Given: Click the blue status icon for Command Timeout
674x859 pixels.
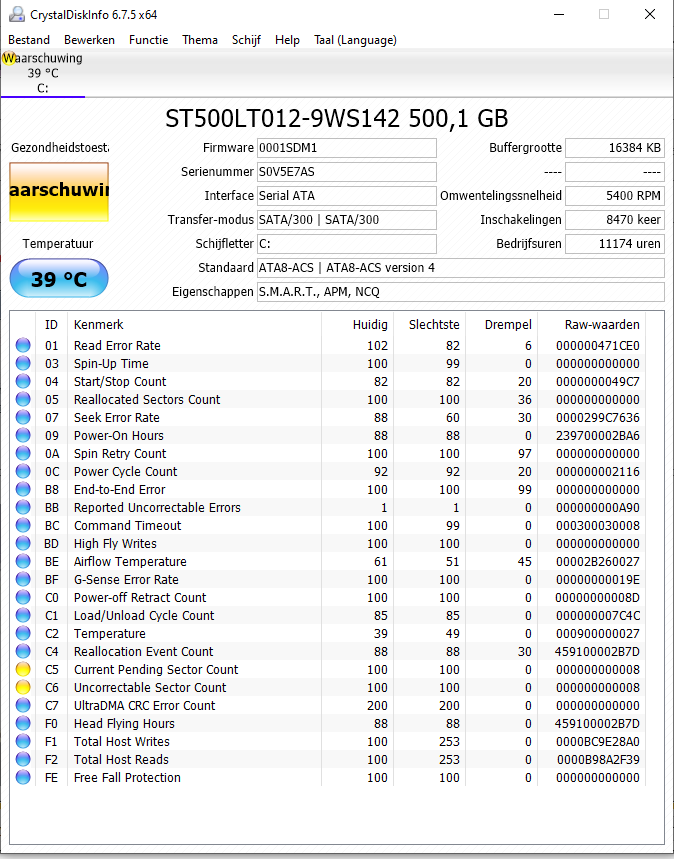Looking at the screenshot, I should coord(23,525).
